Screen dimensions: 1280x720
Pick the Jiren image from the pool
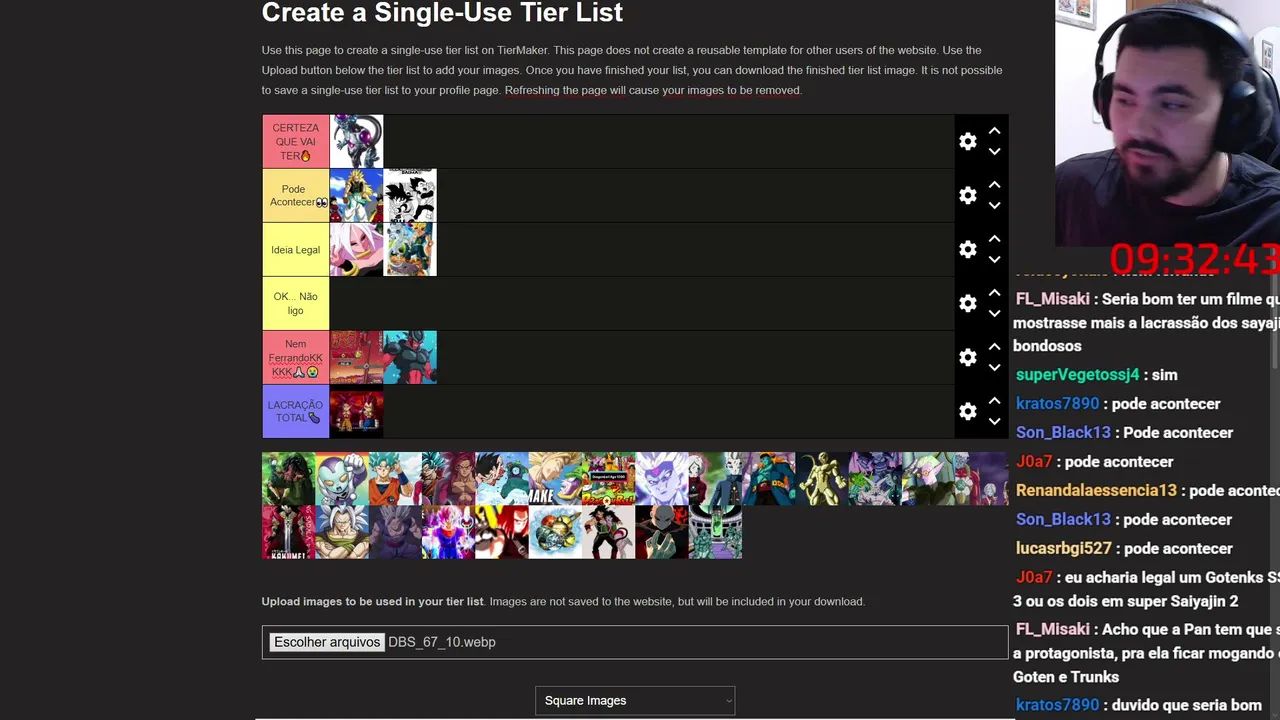662,532
